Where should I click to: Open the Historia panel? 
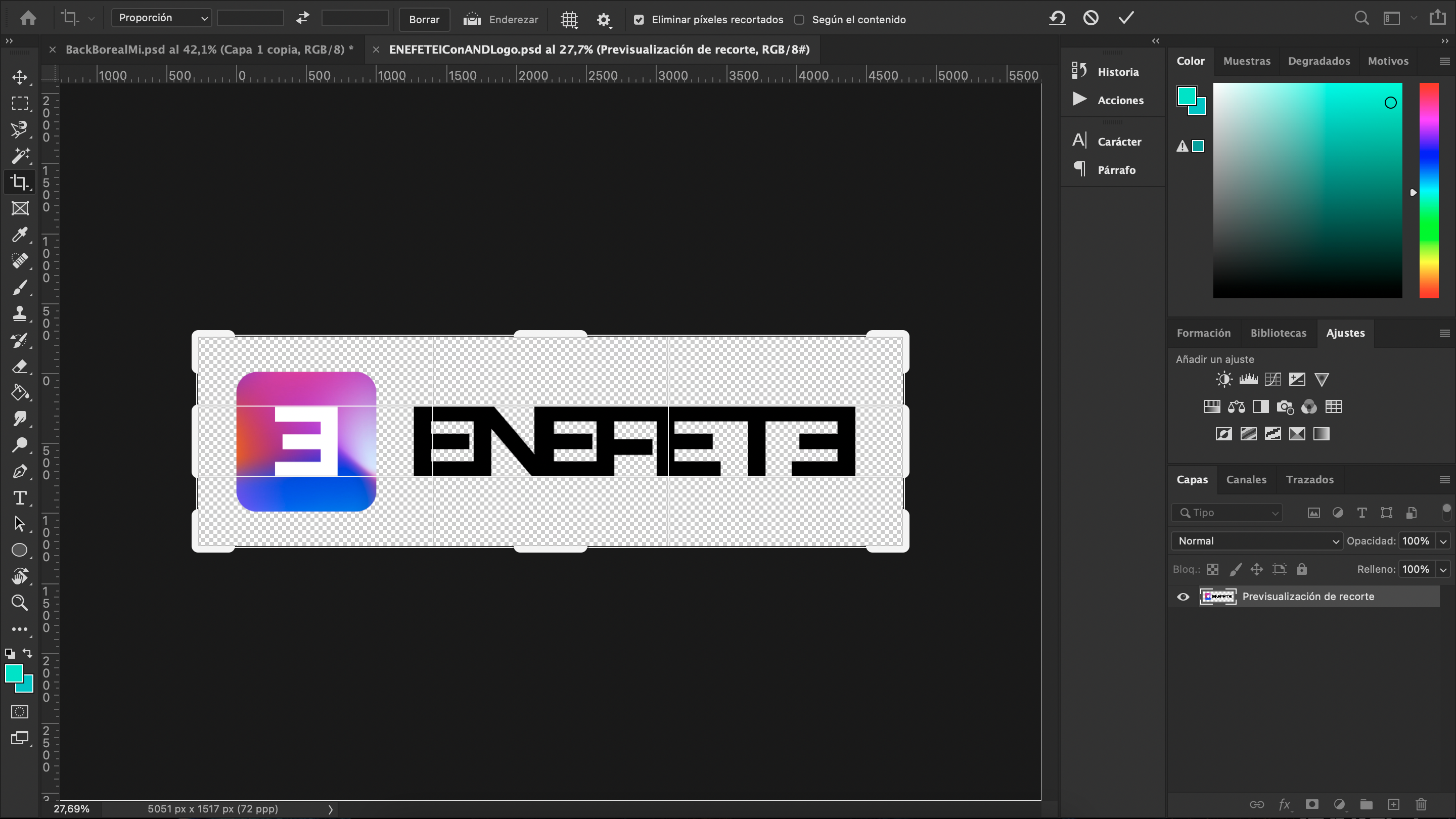click(x=1118, y=72)
